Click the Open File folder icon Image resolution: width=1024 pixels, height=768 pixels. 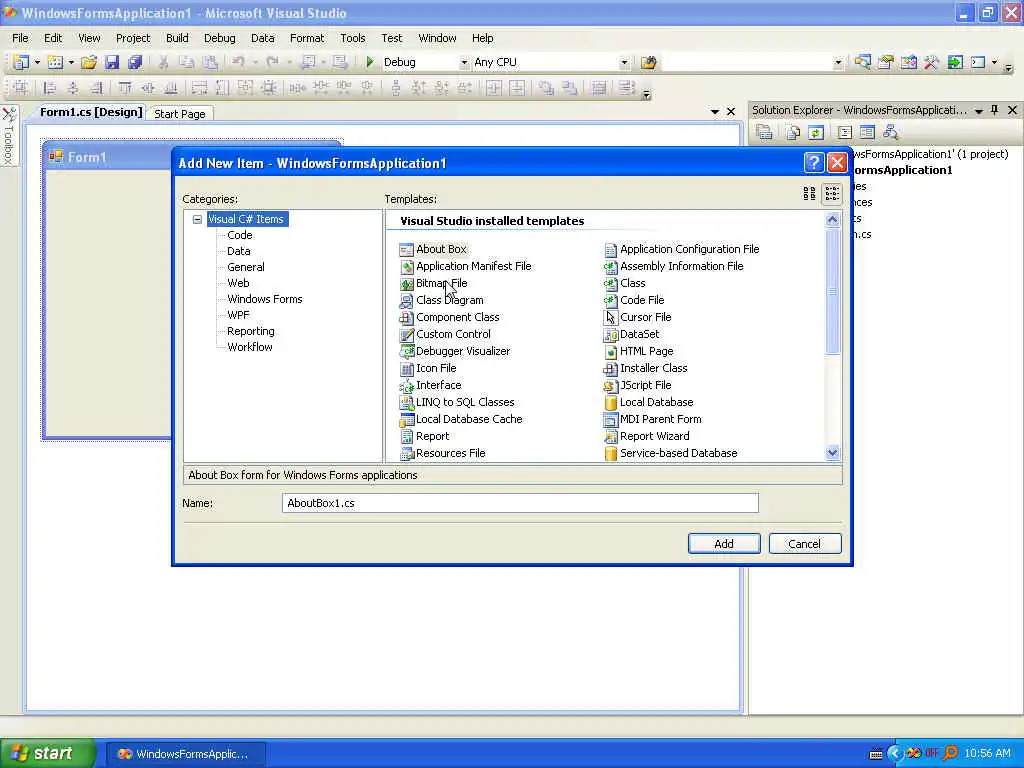click(x=89, y=62)
